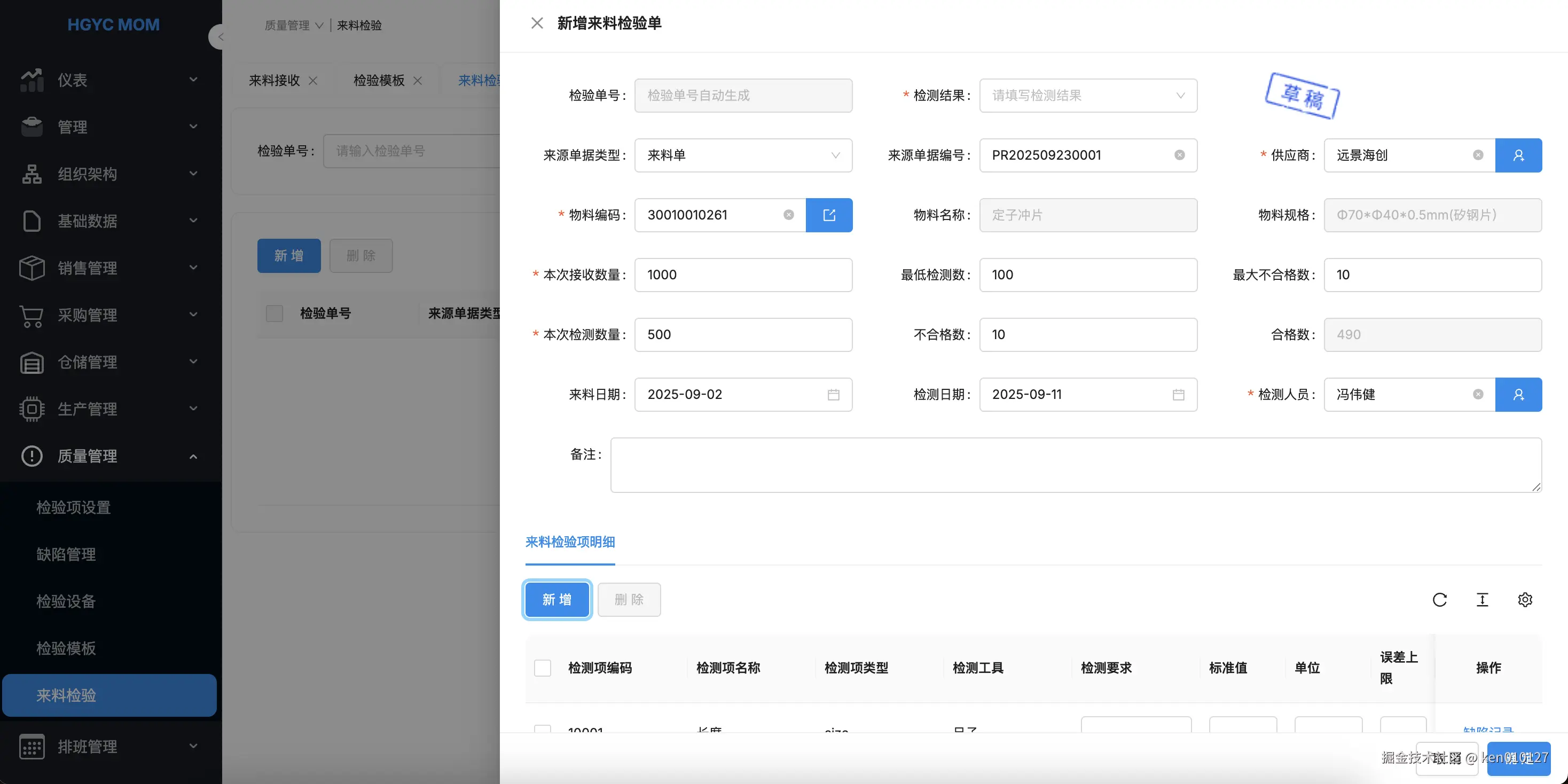
Task: Switch to the 来料接收 tab
Action: point(274,80)
